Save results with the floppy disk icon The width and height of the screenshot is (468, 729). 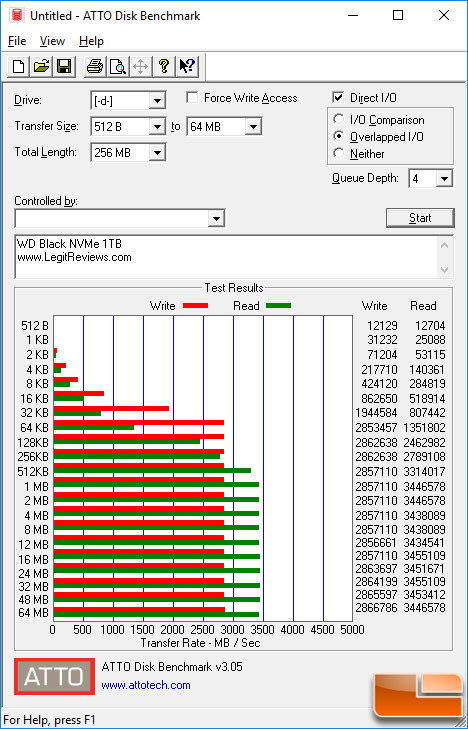[64, 66]
